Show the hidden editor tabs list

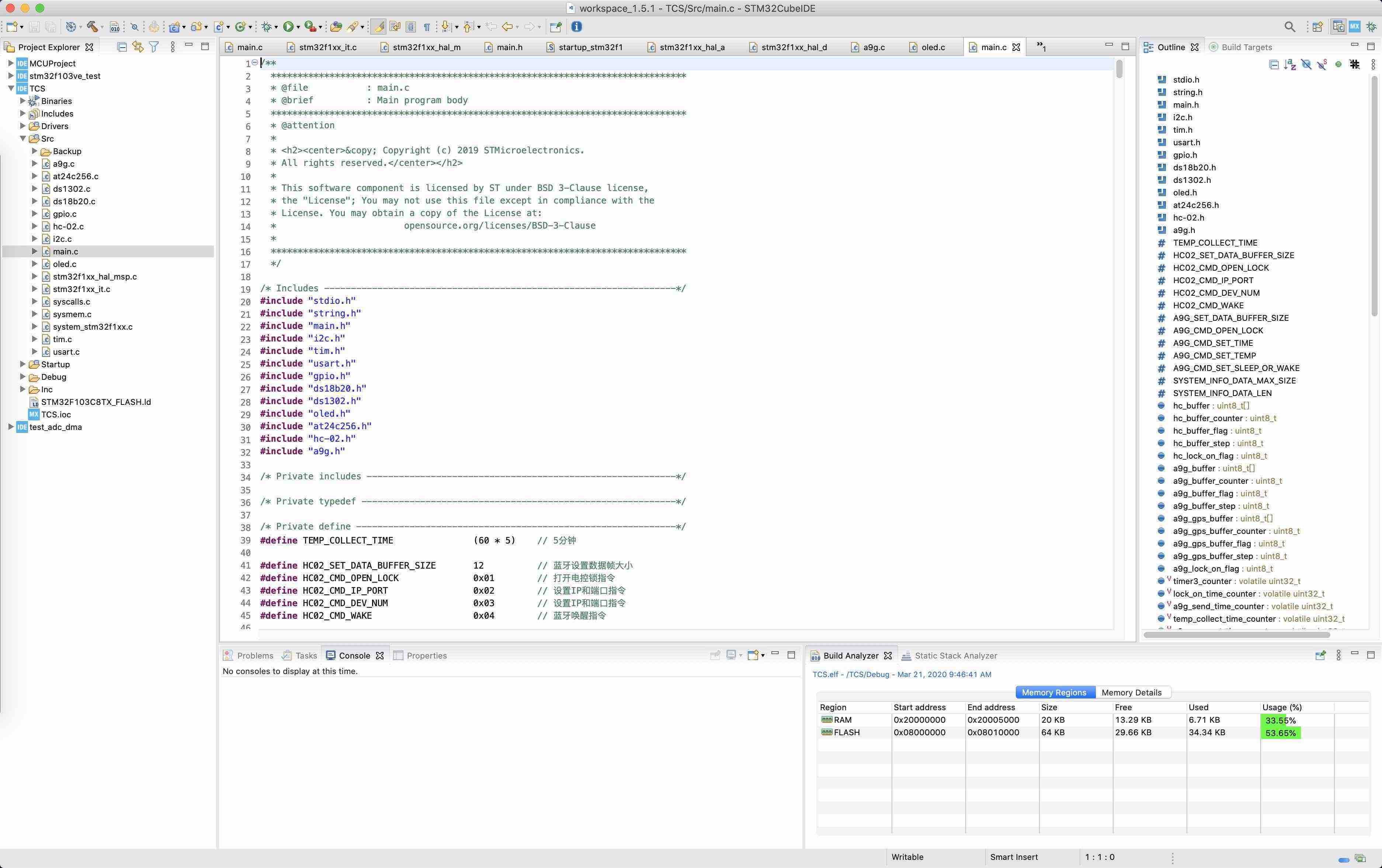coord(1041,47)
